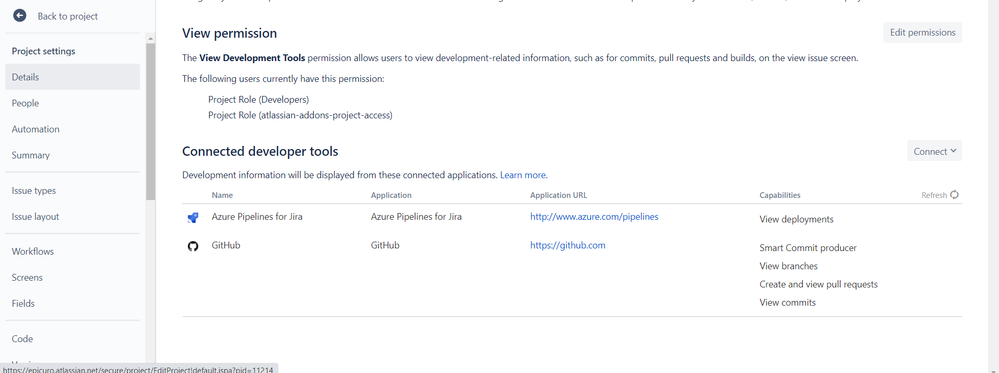Click the Connected developer tools heading
This screenshot has height=373, width=999.
click(x=260, y=151)
